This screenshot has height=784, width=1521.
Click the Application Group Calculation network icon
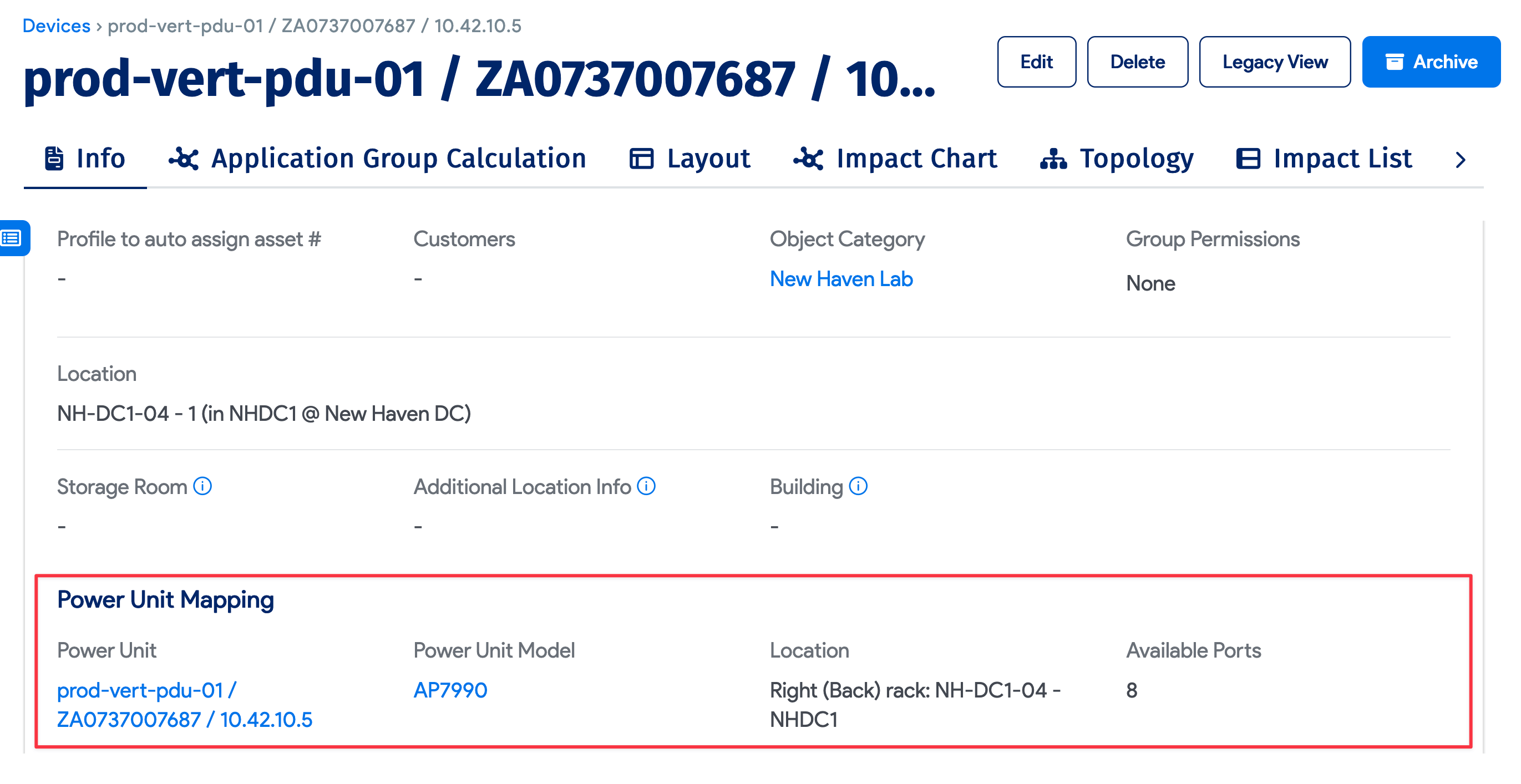[183, 157]
